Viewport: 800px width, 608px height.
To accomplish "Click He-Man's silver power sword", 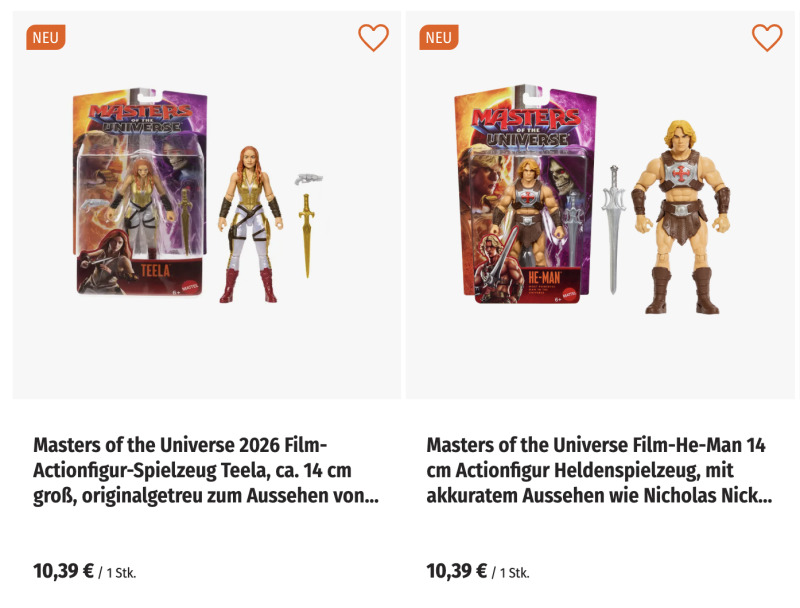I will coord(613,228).
